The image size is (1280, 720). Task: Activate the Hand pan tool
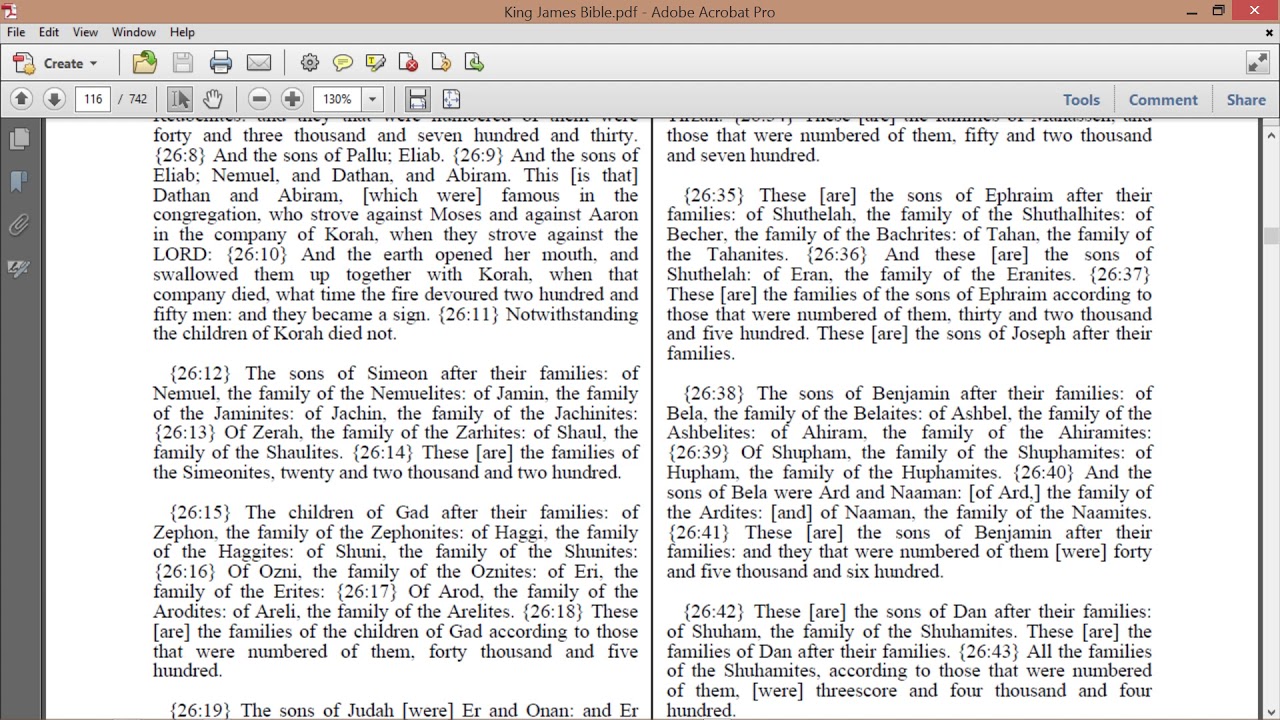[x=212, y=99]
